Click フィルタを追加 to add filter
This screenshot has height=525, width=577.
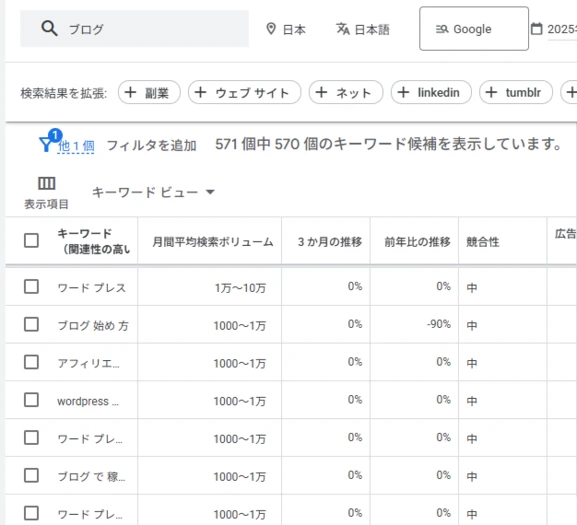pos(151,146)
